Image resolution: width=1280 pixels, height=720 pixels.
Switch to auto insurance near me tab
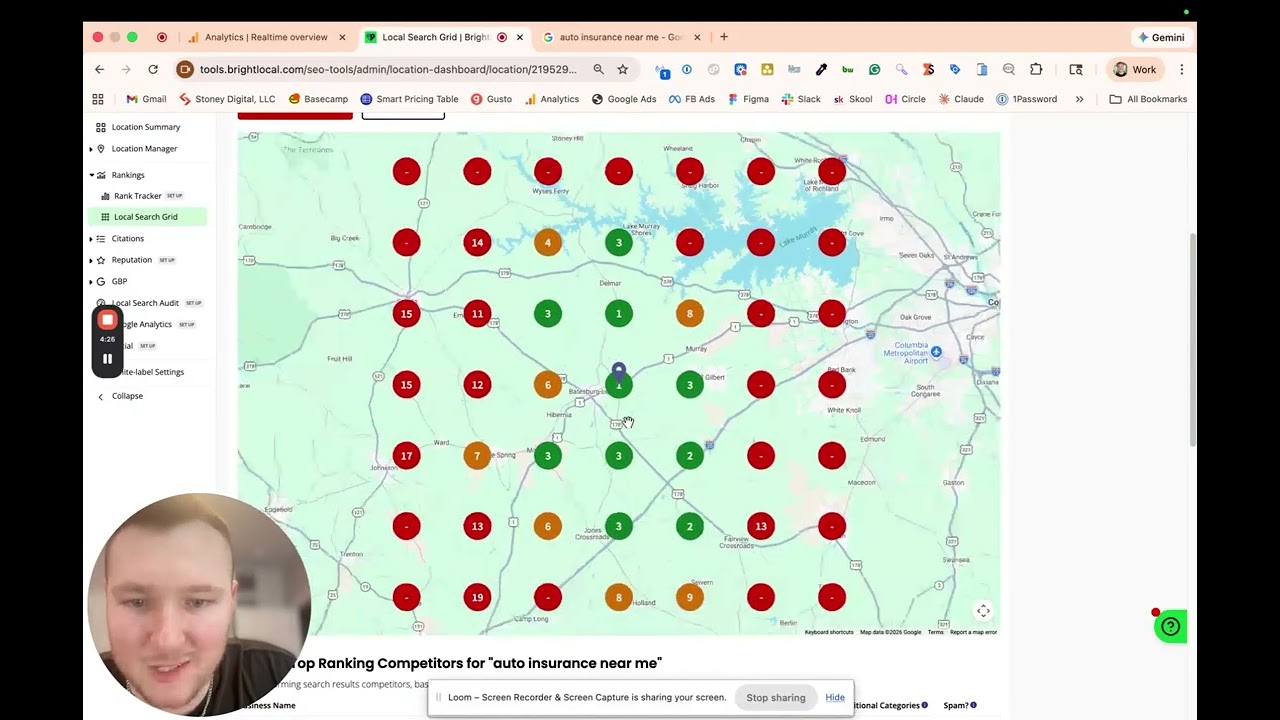621,37
